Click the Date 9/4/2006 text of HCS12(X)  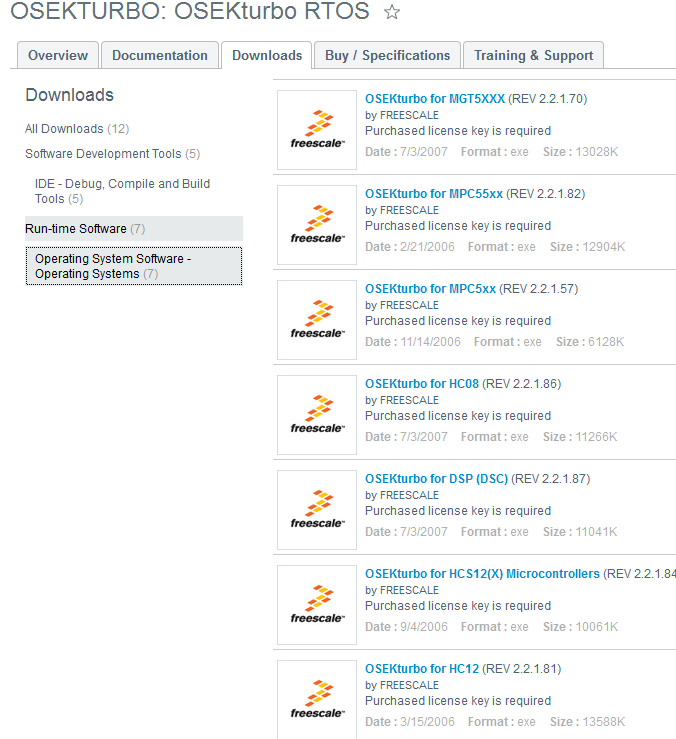click(x=406, y=626)
